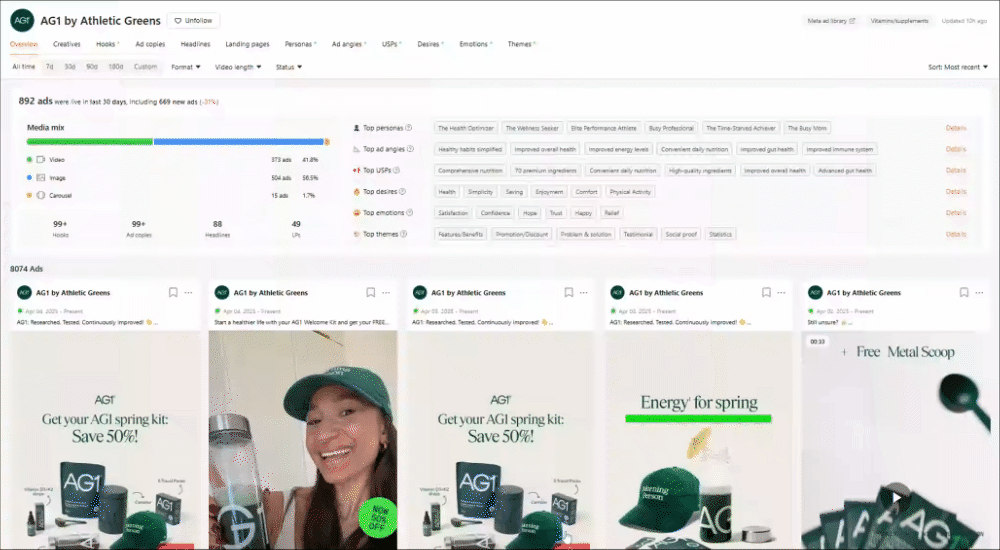The image size is (1000, 550).
Task: Click the Improved gut health angle tag
Action: pos(766,149)
